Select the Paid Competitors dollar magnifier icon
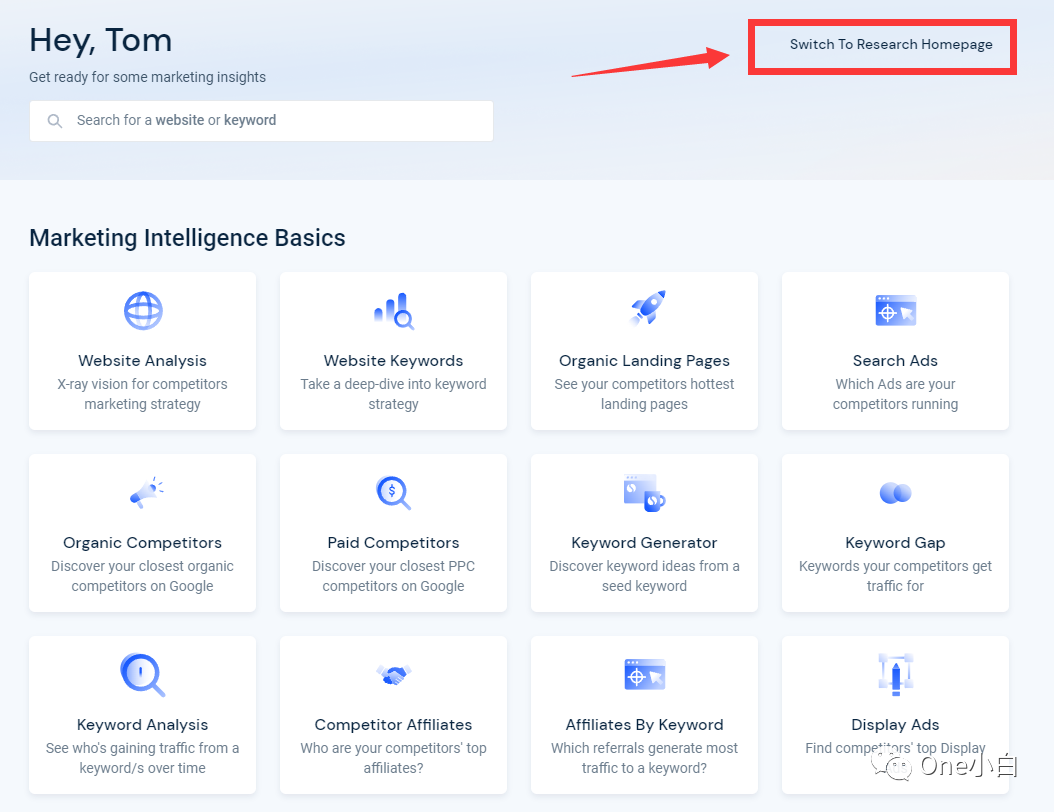 (393, 492)
